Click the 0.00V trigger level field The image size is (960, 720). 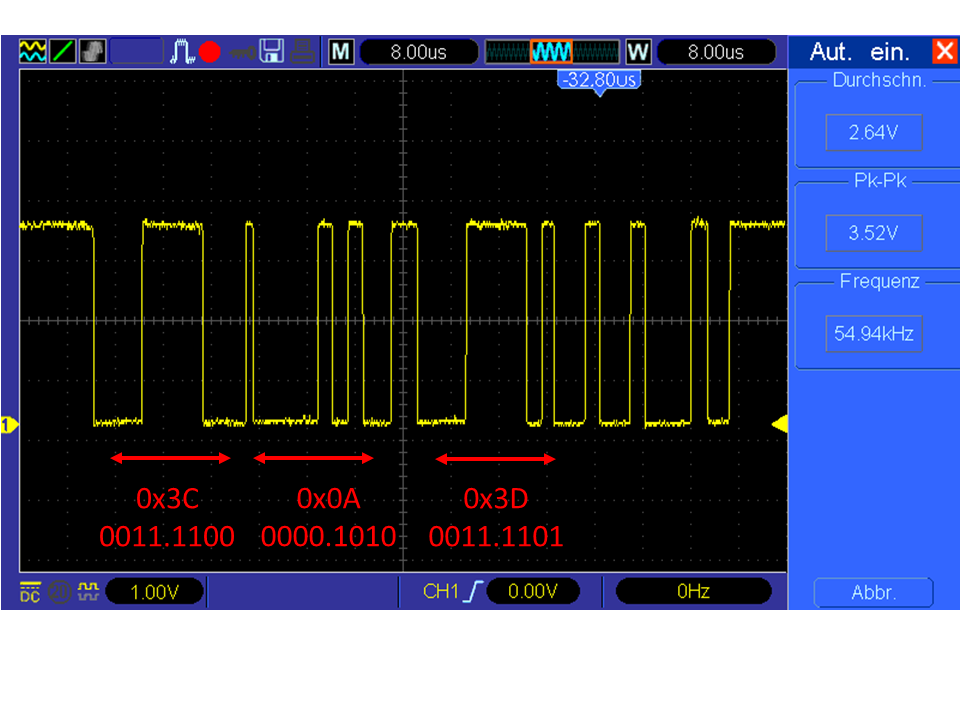[533, 591]
